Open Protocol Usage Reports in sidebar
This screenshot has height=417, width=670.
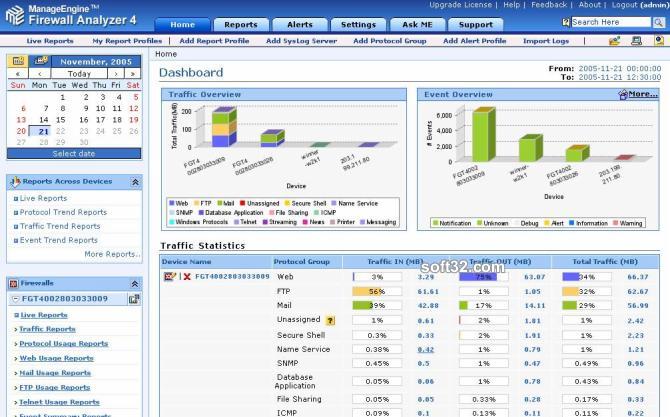click(64, 344)
